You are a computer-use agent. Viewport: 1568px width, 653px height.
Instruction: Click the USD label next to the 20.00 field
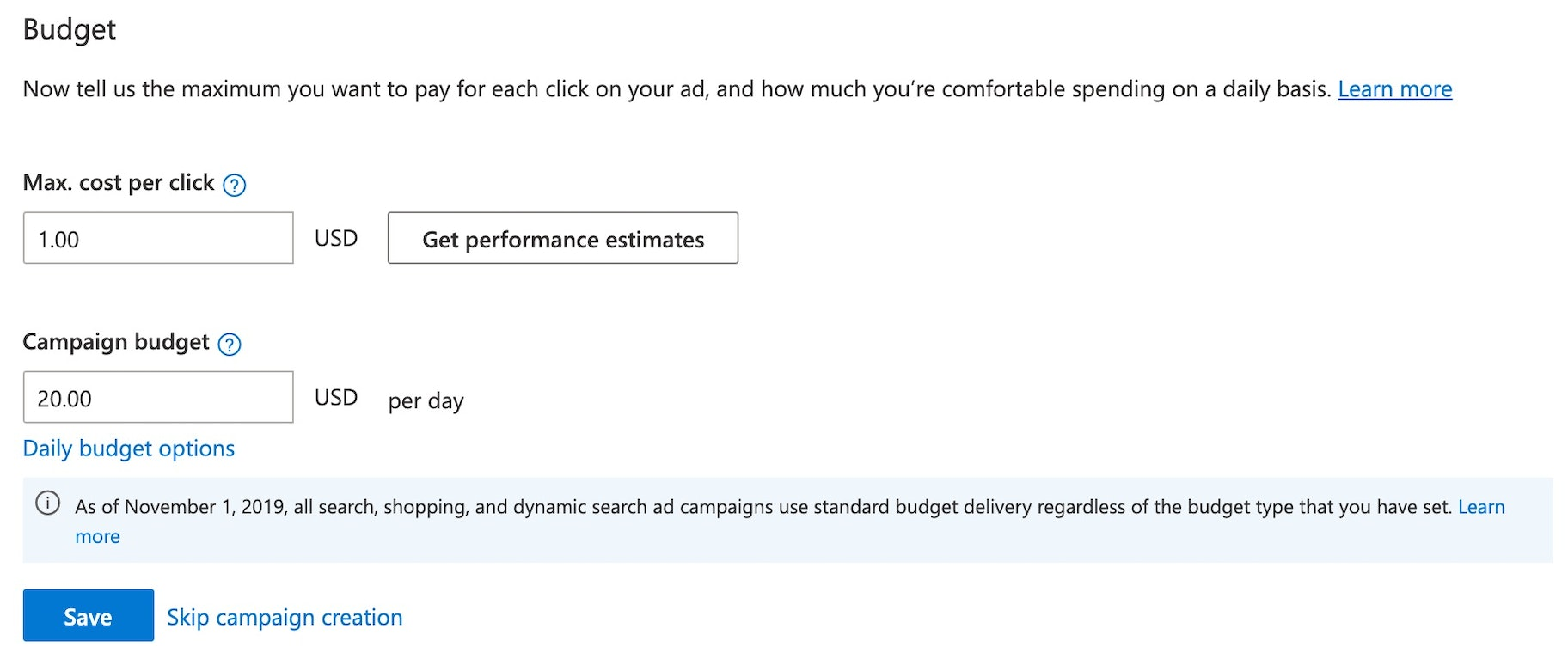(336, 397)
